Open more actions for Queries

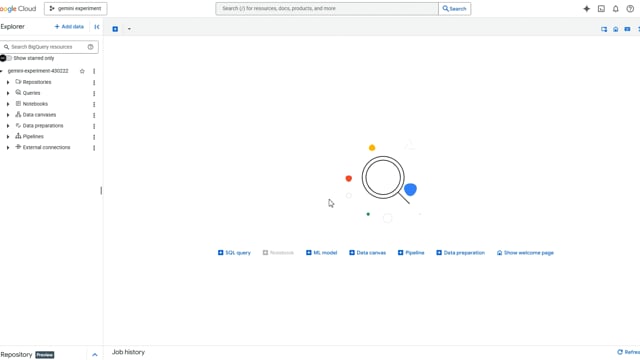94,93
